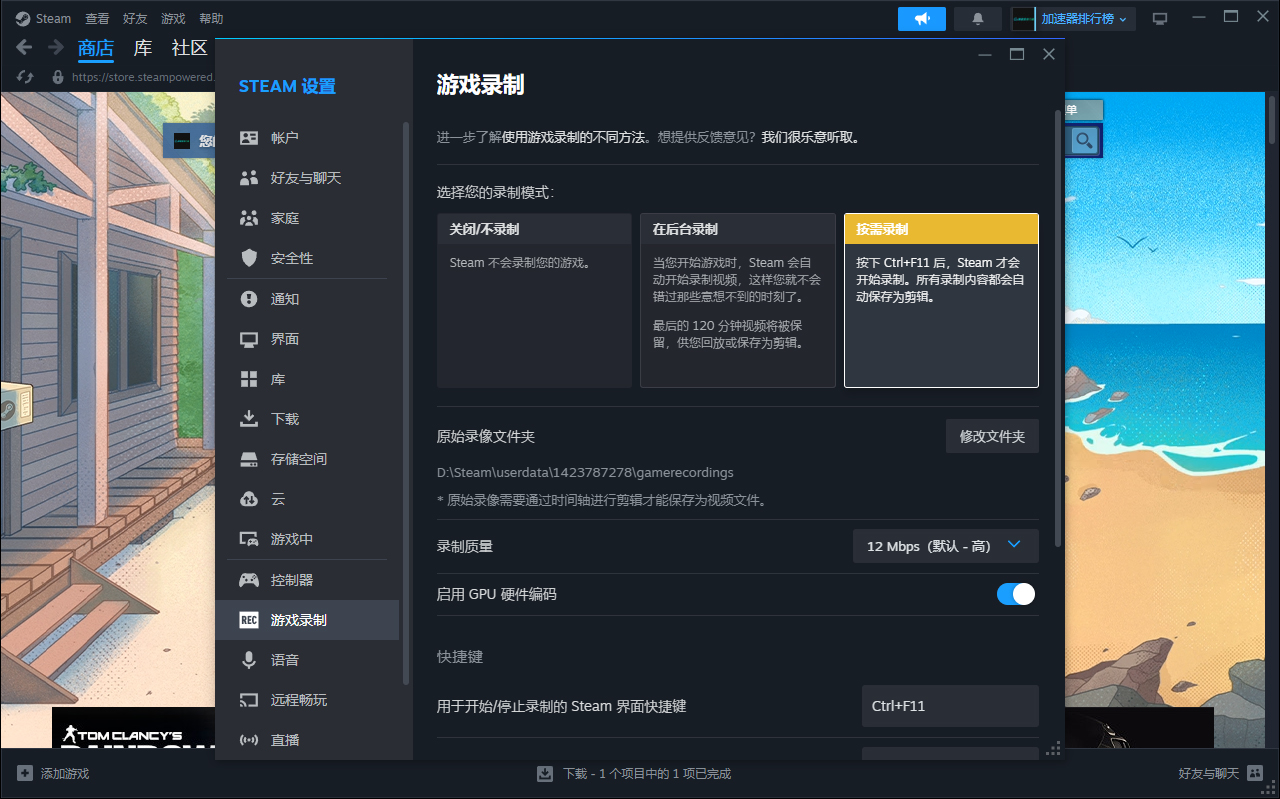Viewport: 1280px width, 799px height.
Task: Select 在后台录制 recording mode
Action: pyautogui.click(x=738, y=300)
